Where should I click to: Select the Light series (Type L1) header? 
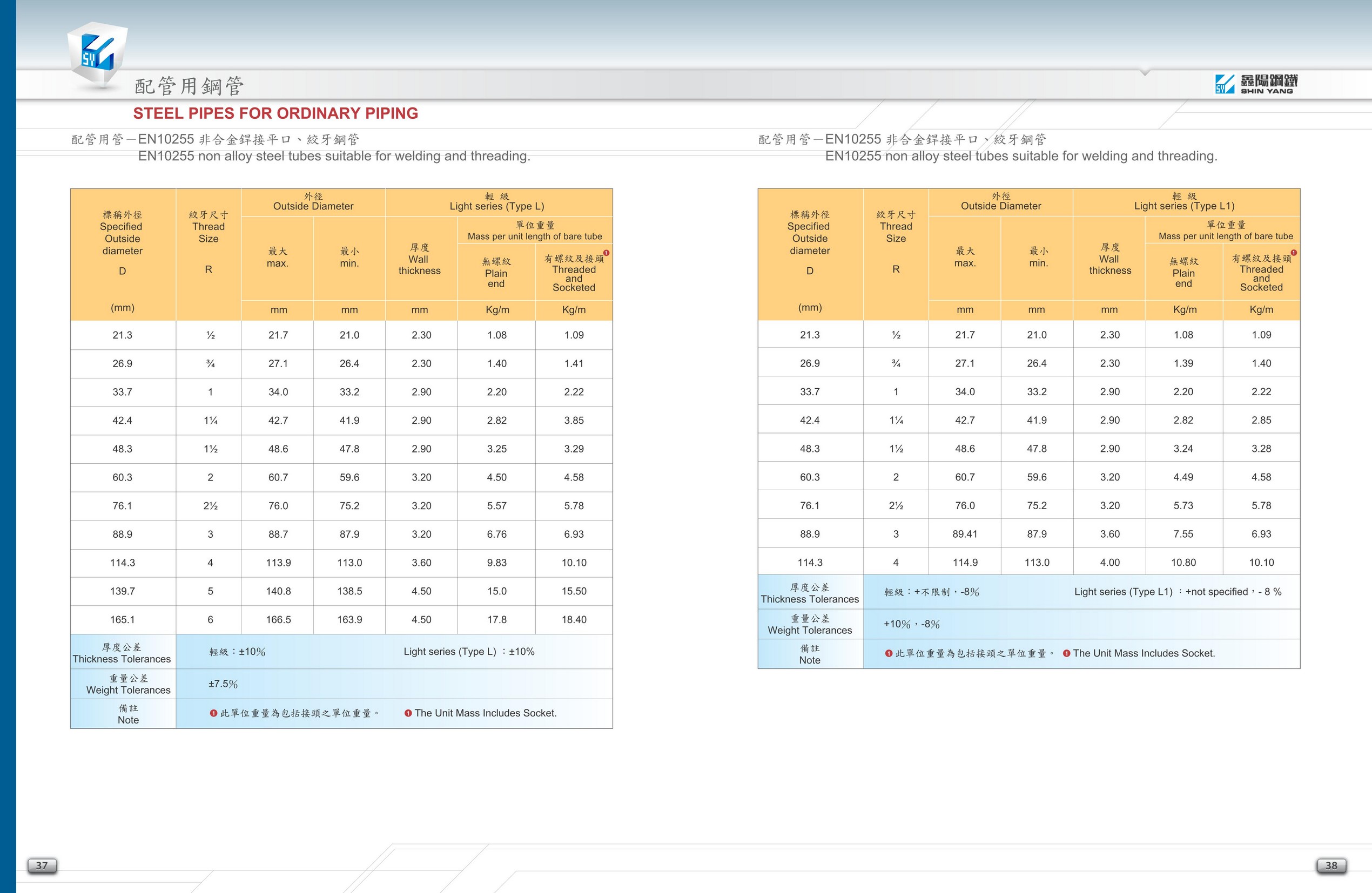[1184, 206]
